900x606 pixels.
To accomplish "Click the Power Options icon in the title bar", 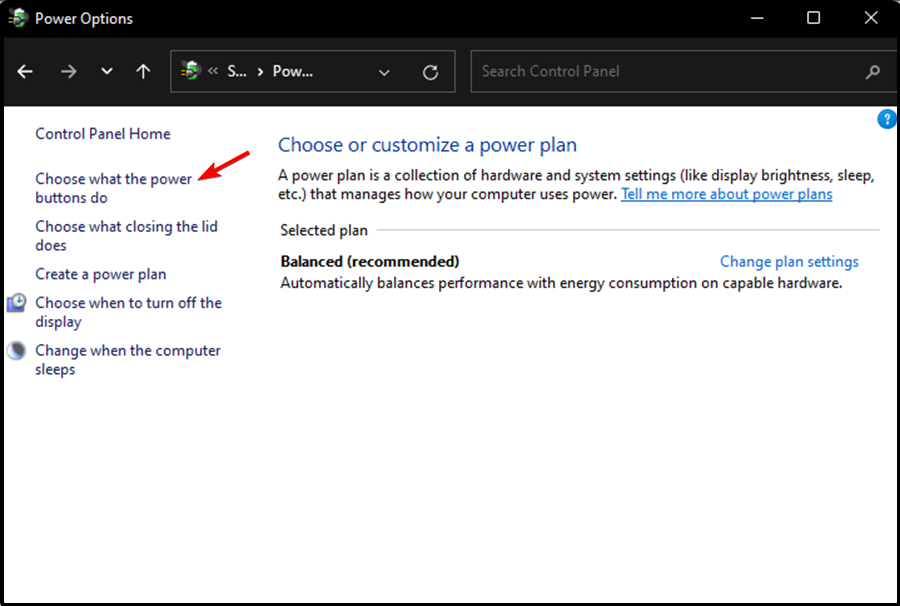I will [x=17, y=18].
